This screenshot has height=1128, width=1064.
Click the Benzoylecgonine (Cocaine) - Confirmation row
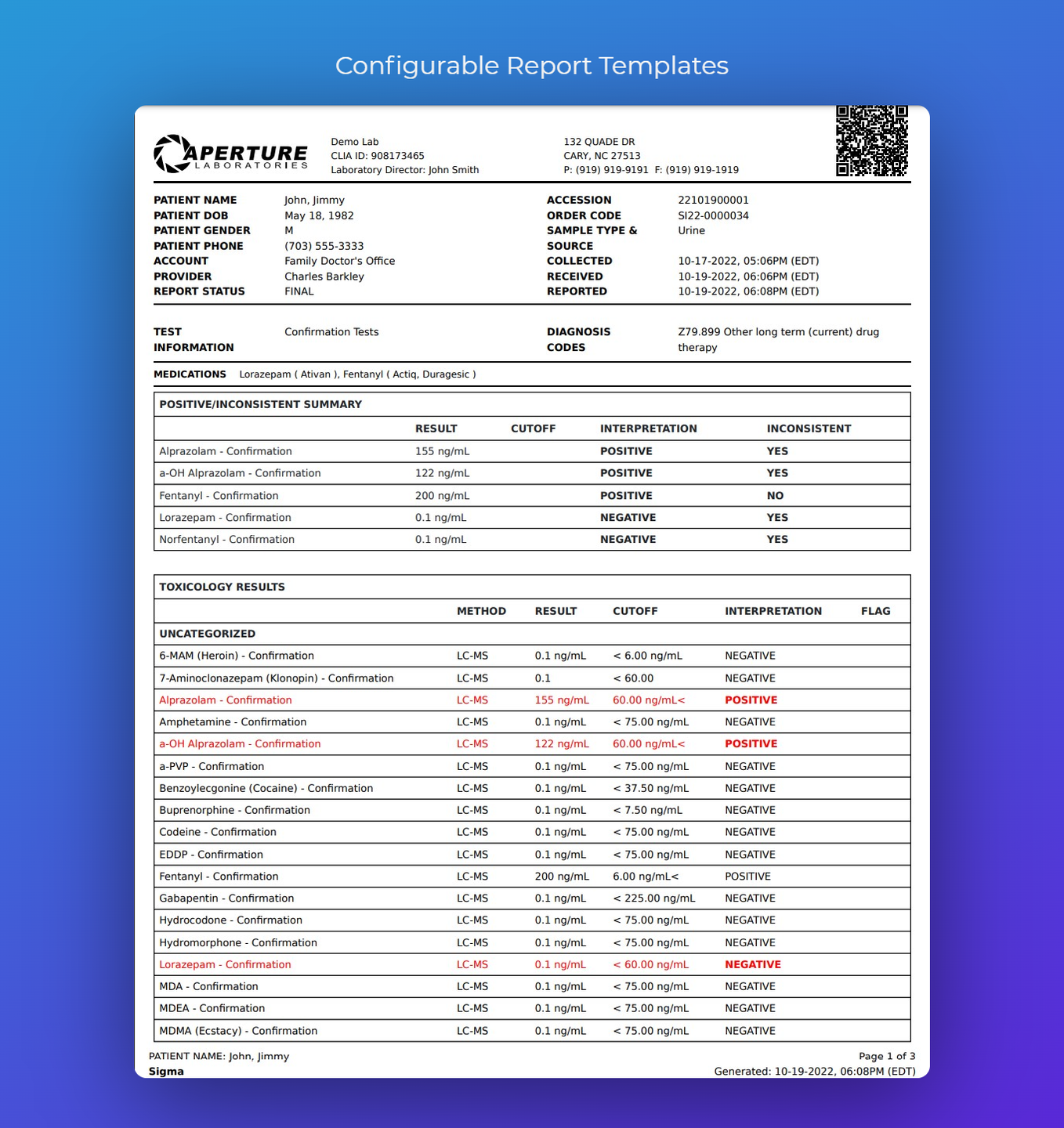pos(532,788)
